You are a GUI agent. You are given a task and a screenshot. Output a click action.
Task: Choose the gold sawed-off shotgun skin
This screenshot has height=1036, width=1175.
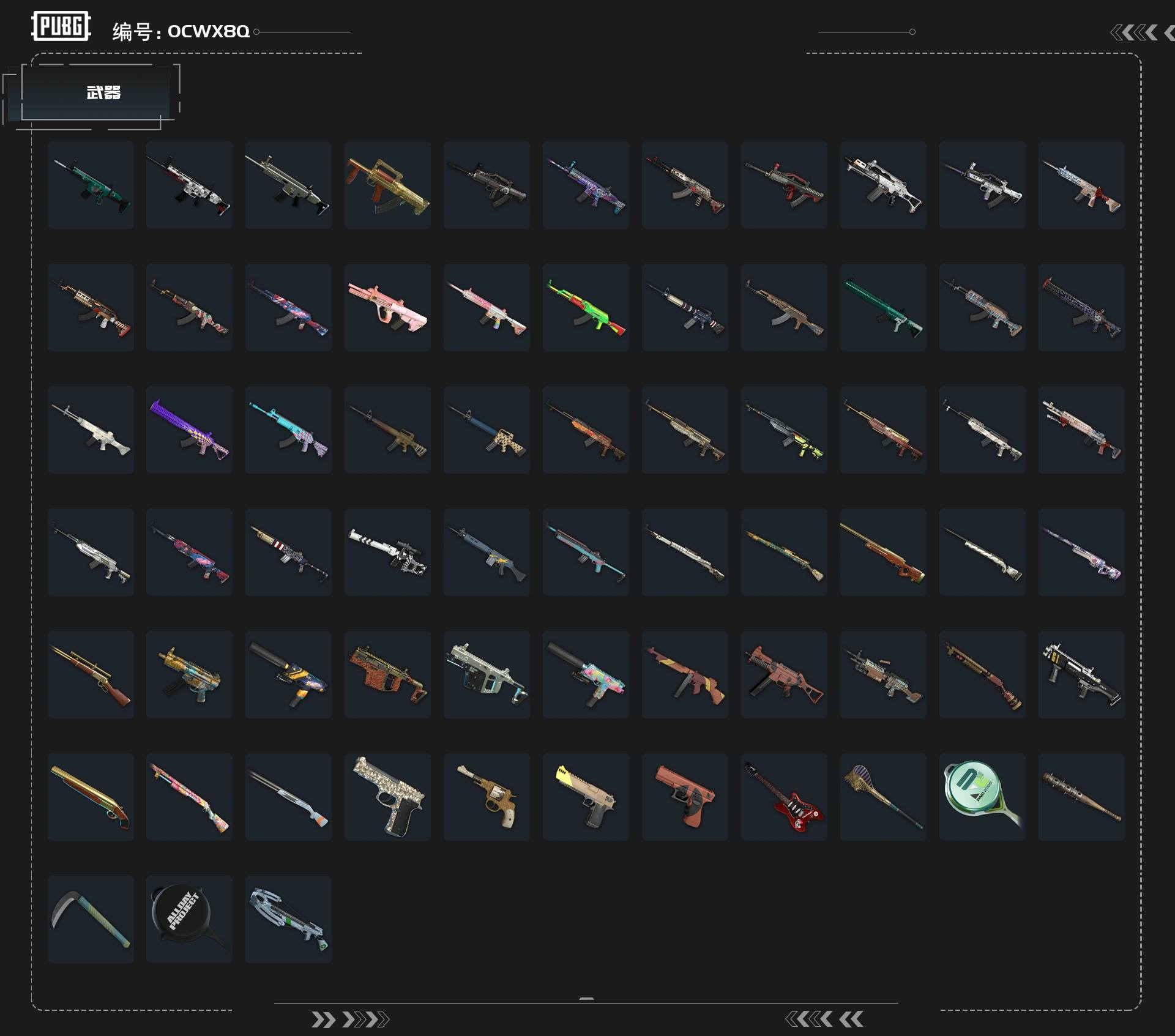[x=91, y=797]
